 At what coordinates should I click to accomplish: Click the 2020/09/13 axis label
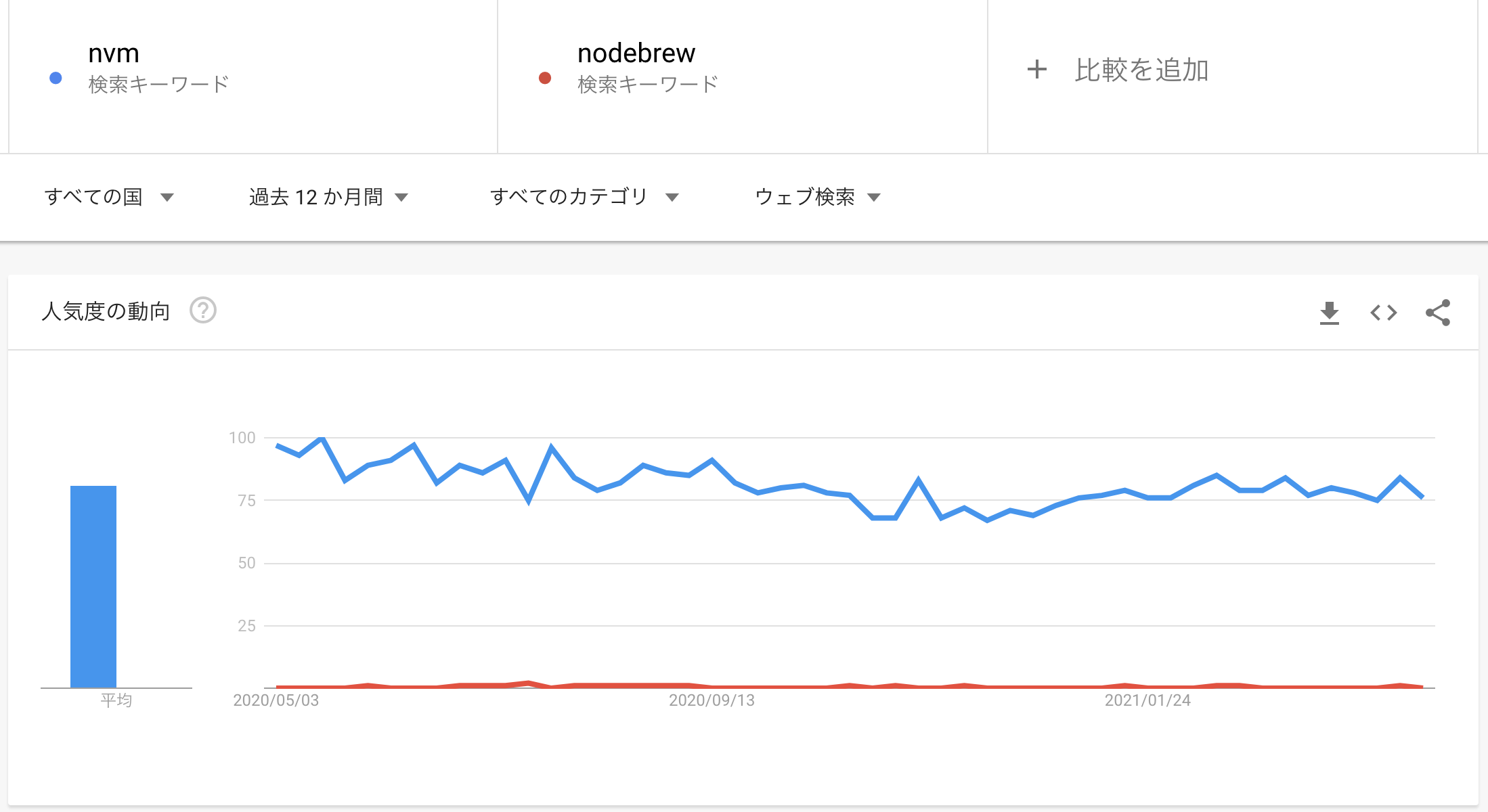(x=713, y=701)
